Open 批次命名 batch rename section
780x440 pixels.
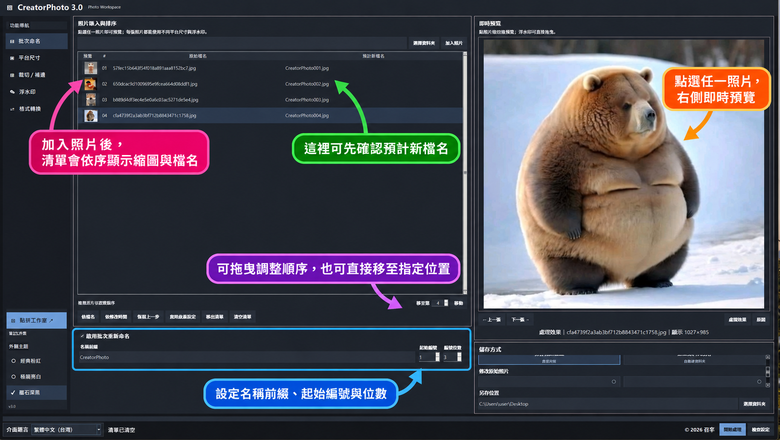[36, 41]
